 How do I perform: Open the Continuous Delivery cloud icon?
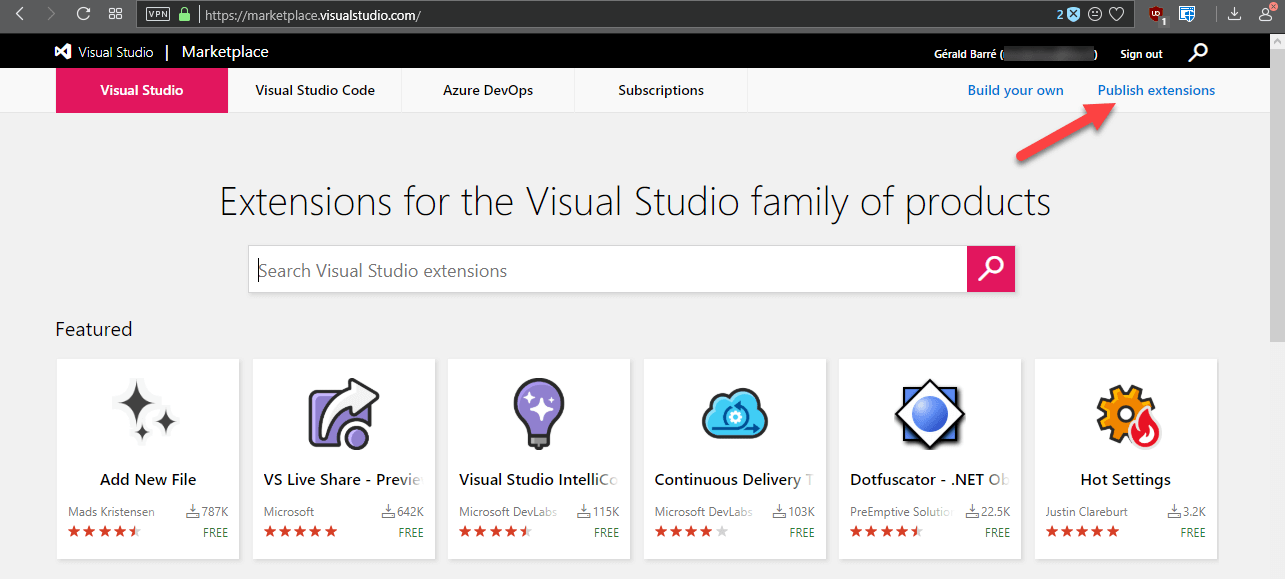click(735, 413)
